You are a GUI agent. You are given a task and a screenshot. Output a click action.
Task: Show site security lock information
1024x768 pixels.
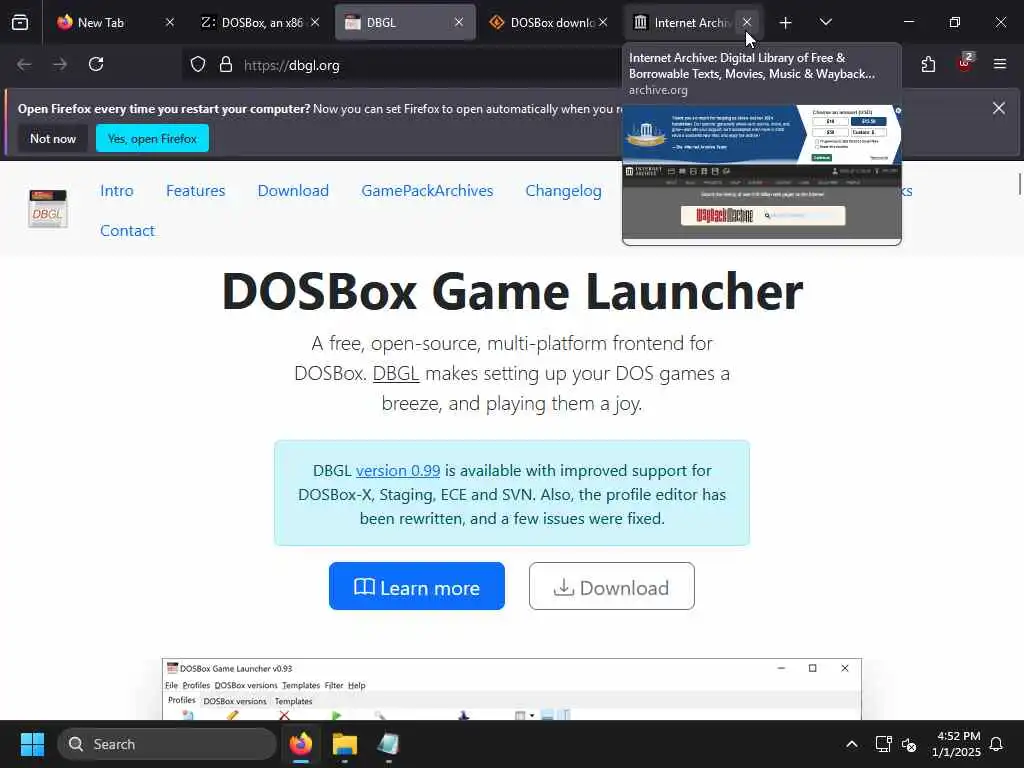tap(226, 65)
